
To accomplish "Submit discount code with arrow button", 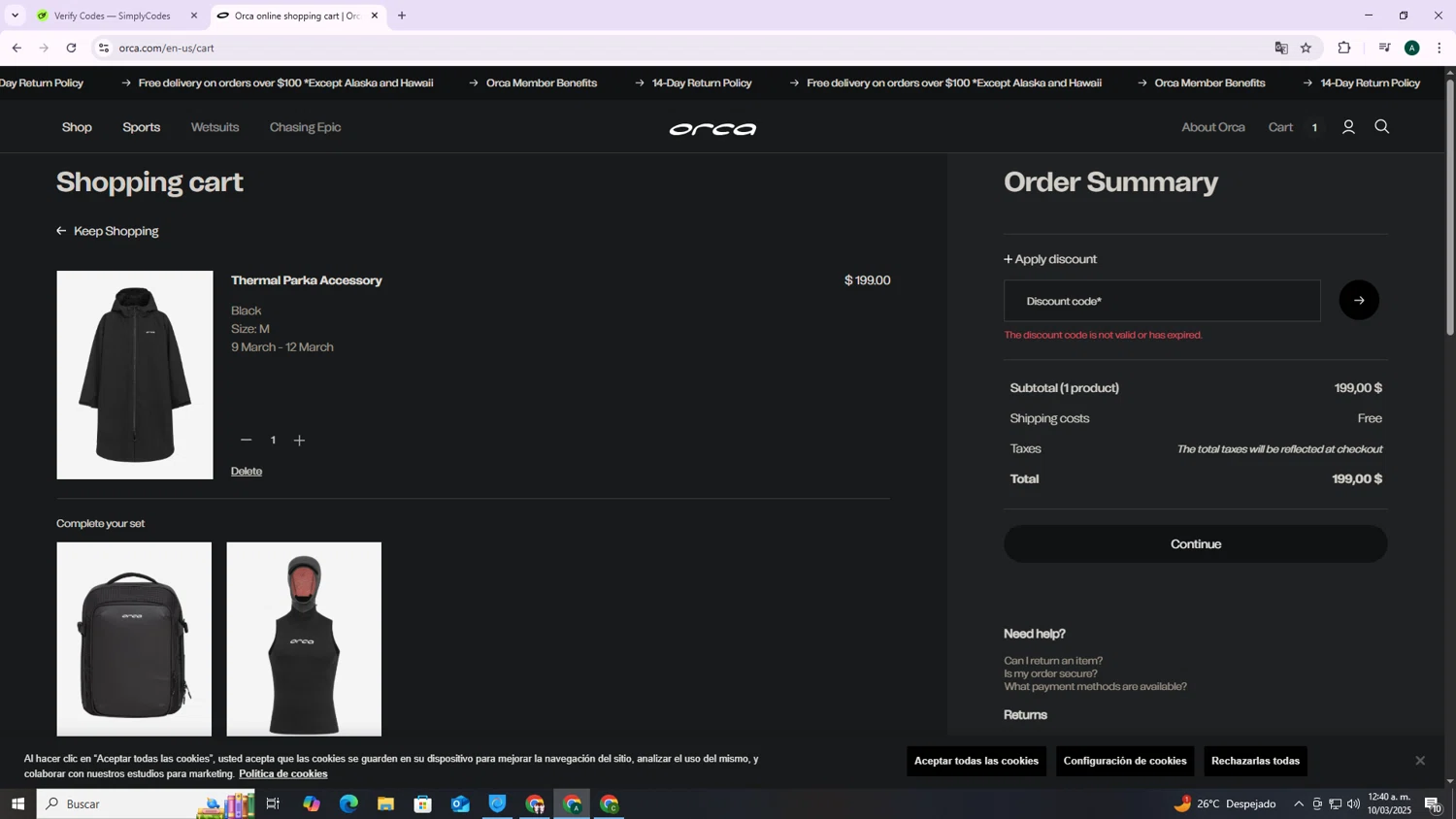I will click(x=1359, y=300).
